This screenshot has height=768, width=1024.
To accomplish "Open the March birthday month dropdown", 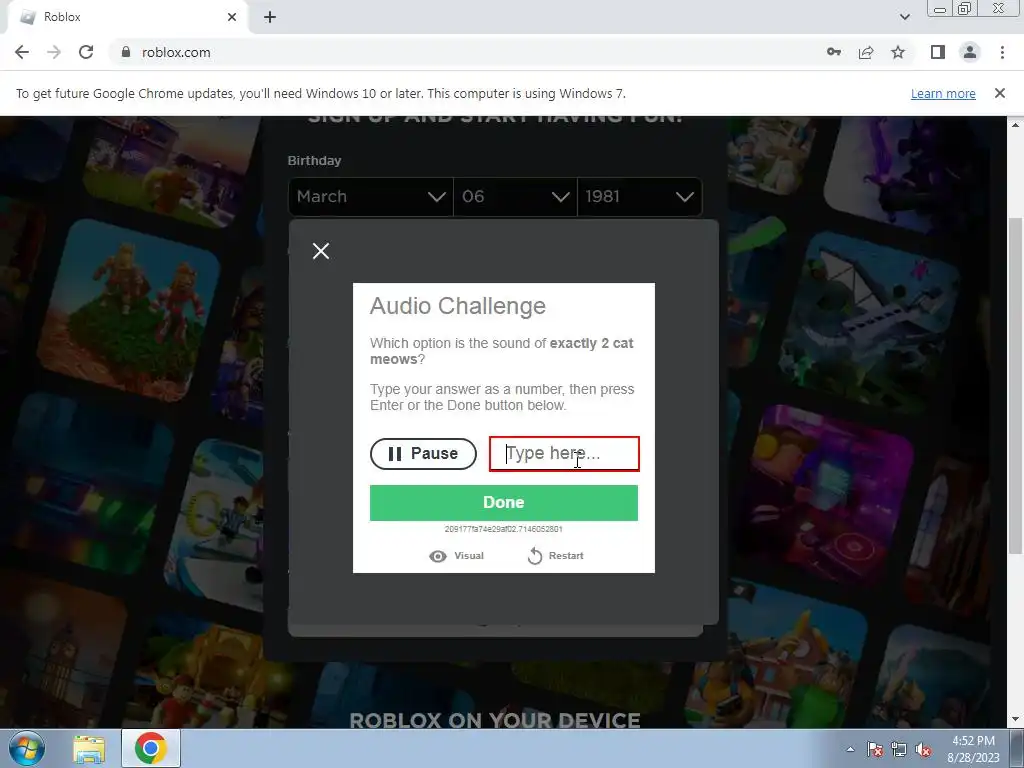I will (x=370, y=197).
